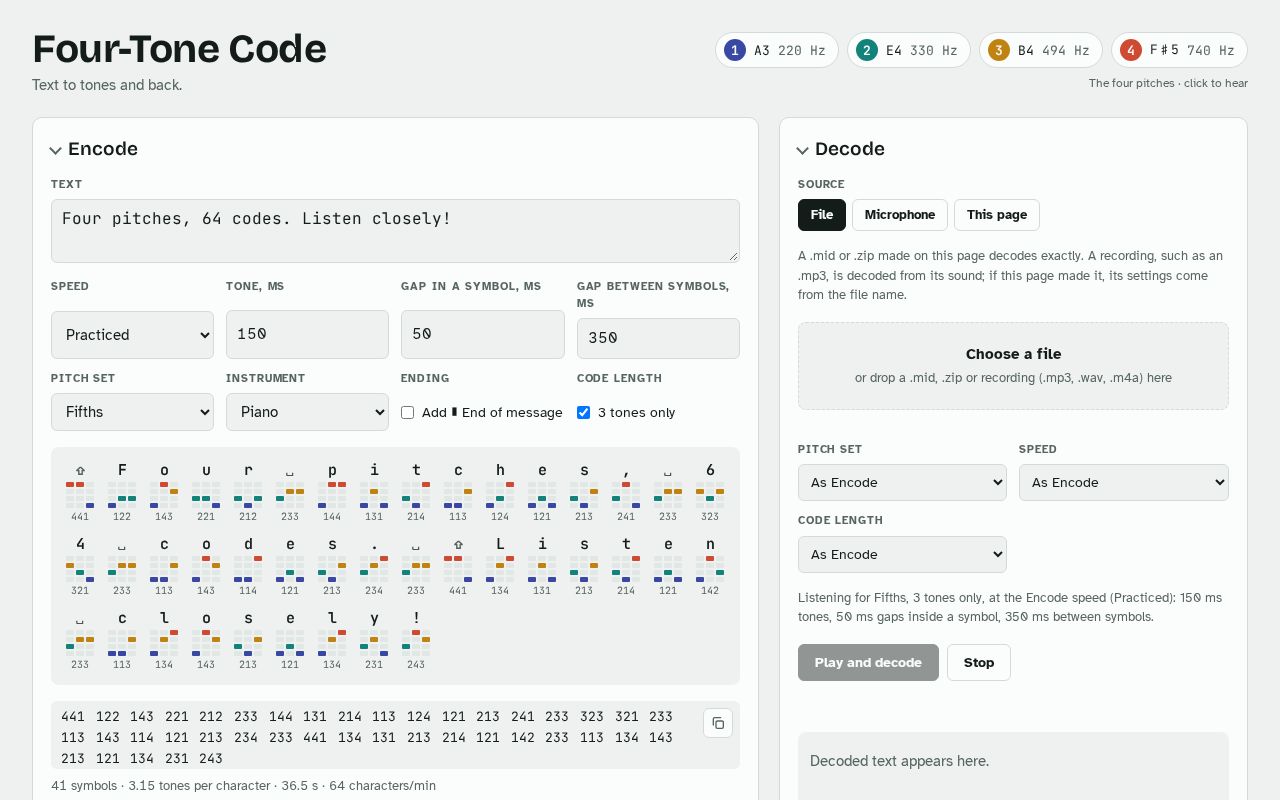Click the r symbol with code 212
Image resolution: width=1280 pixels, height=800 pixels.
pyautogui.click(x=248, y=492)
